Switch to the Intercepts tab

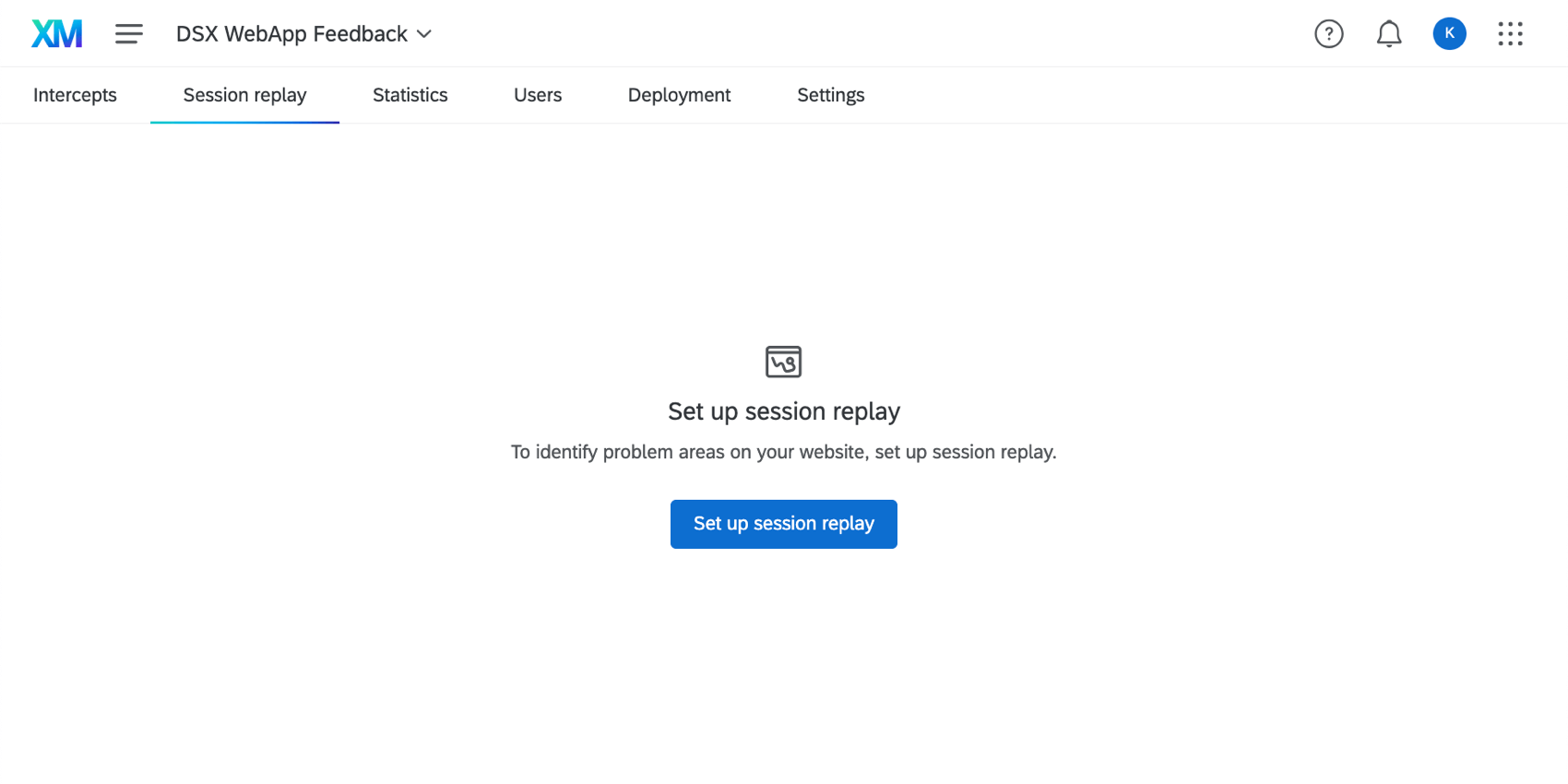click(x=75, y=95)
